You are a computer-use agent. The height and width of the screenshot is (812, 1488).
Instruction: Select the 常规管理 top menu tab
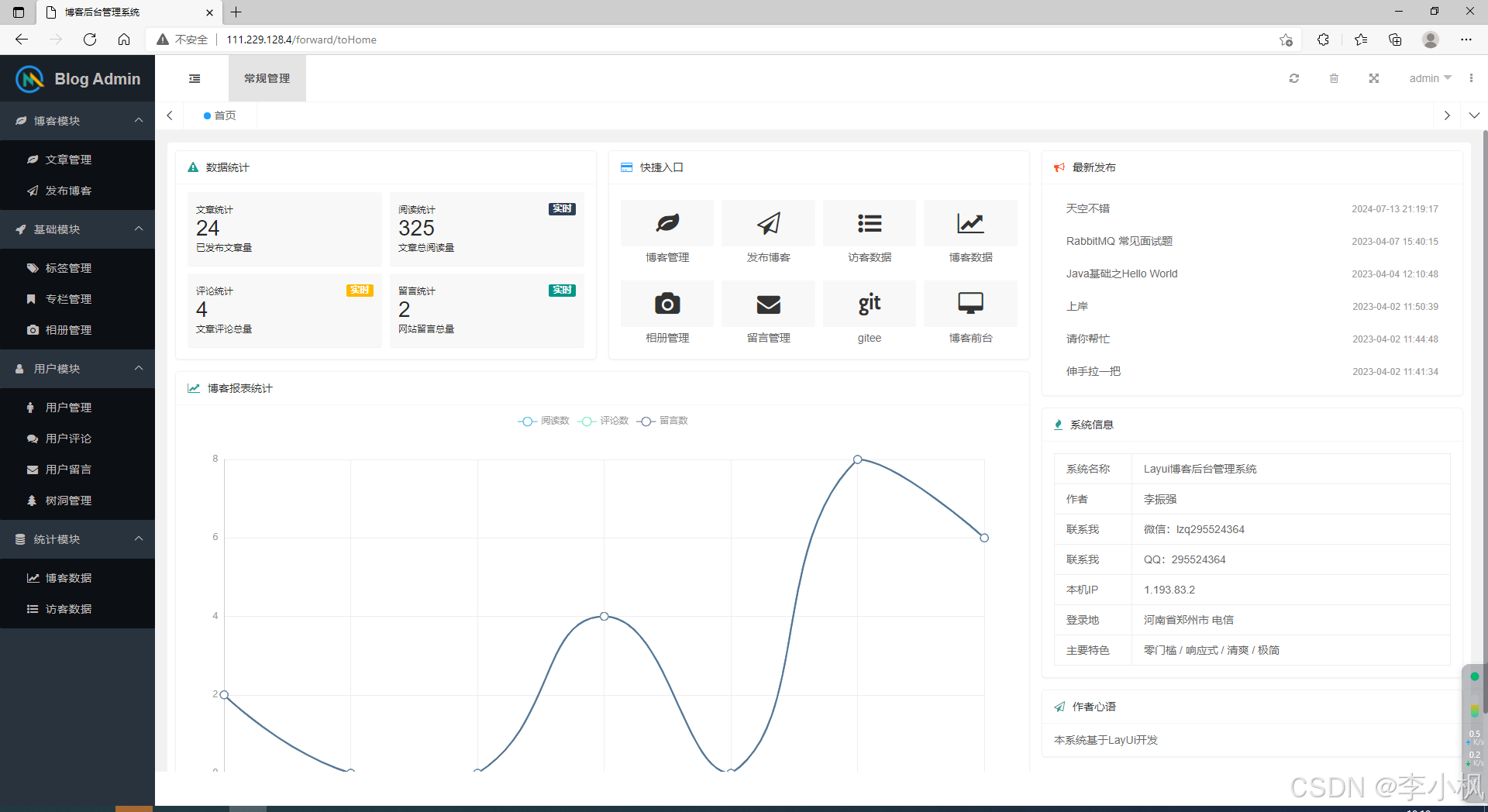click(x=267, y=78)
